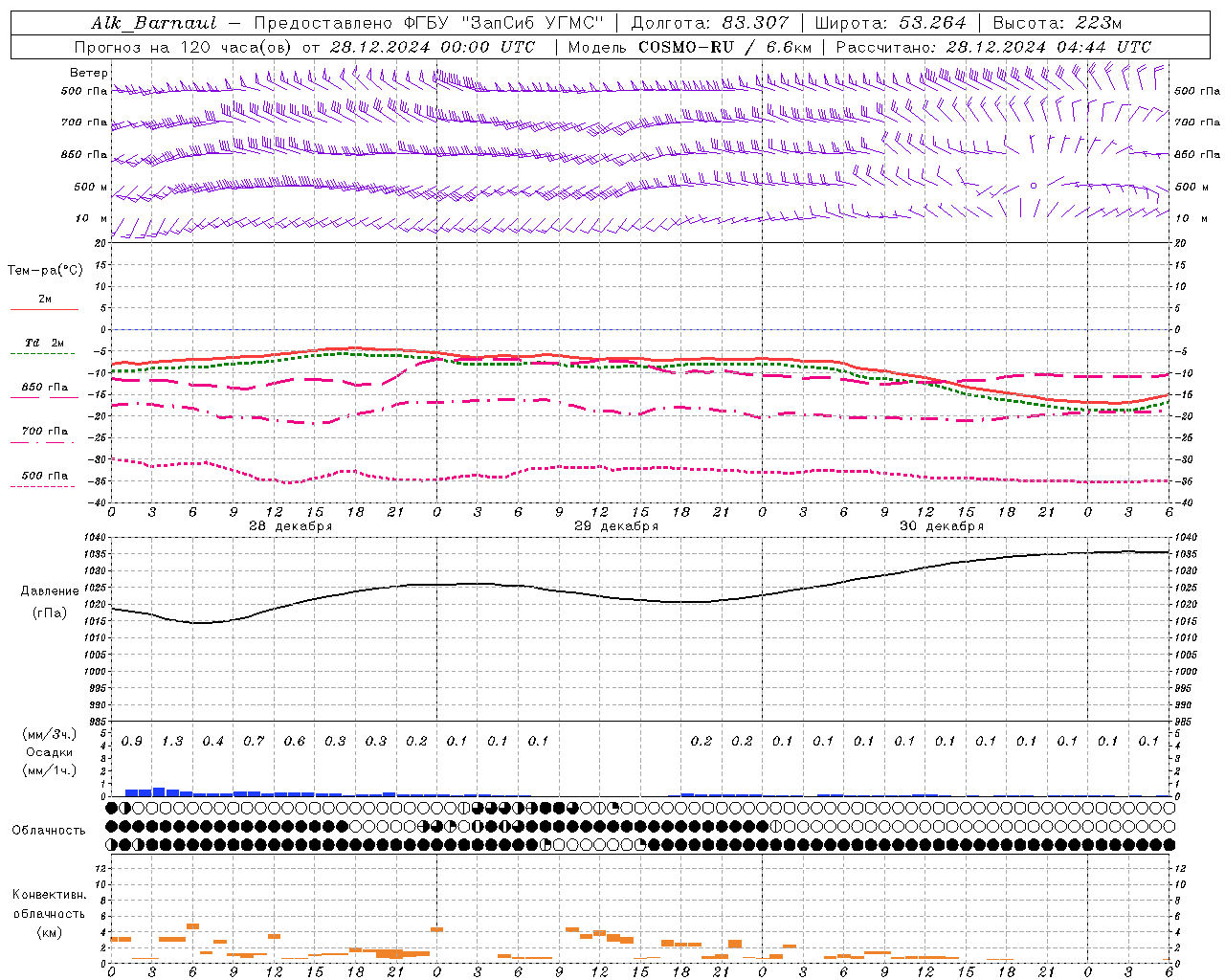Image resolution: width=1225 pixels, height=980 pixels.
Task: Click the 'Td 2м' dew point legend entry
Action: pos(45,343)
